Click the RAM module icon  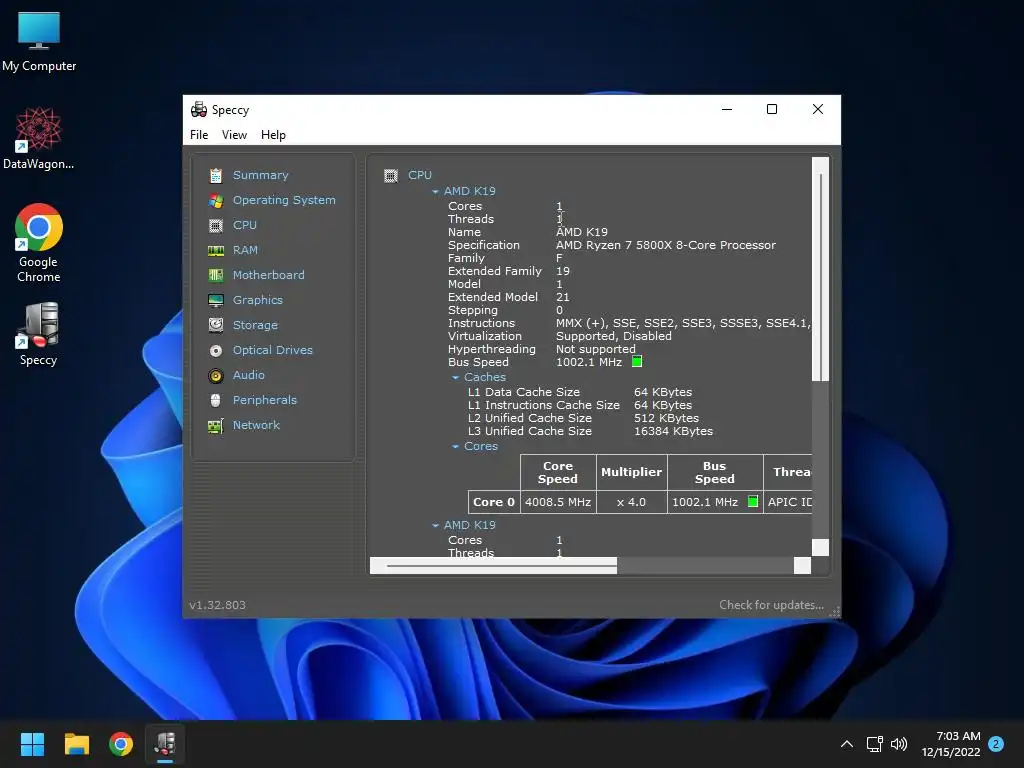216,250
